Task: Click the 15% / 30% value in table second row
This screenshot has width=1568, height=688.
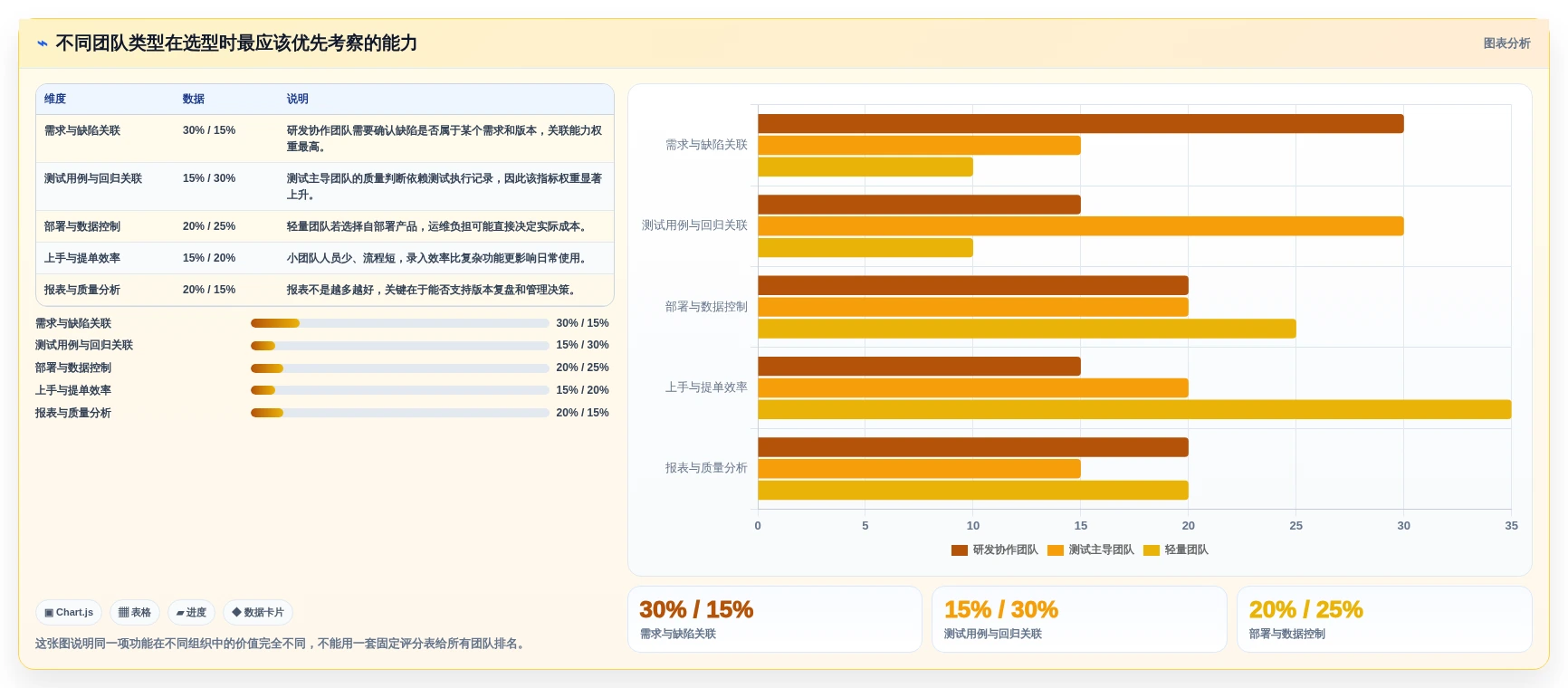Action: coord(209,179)
